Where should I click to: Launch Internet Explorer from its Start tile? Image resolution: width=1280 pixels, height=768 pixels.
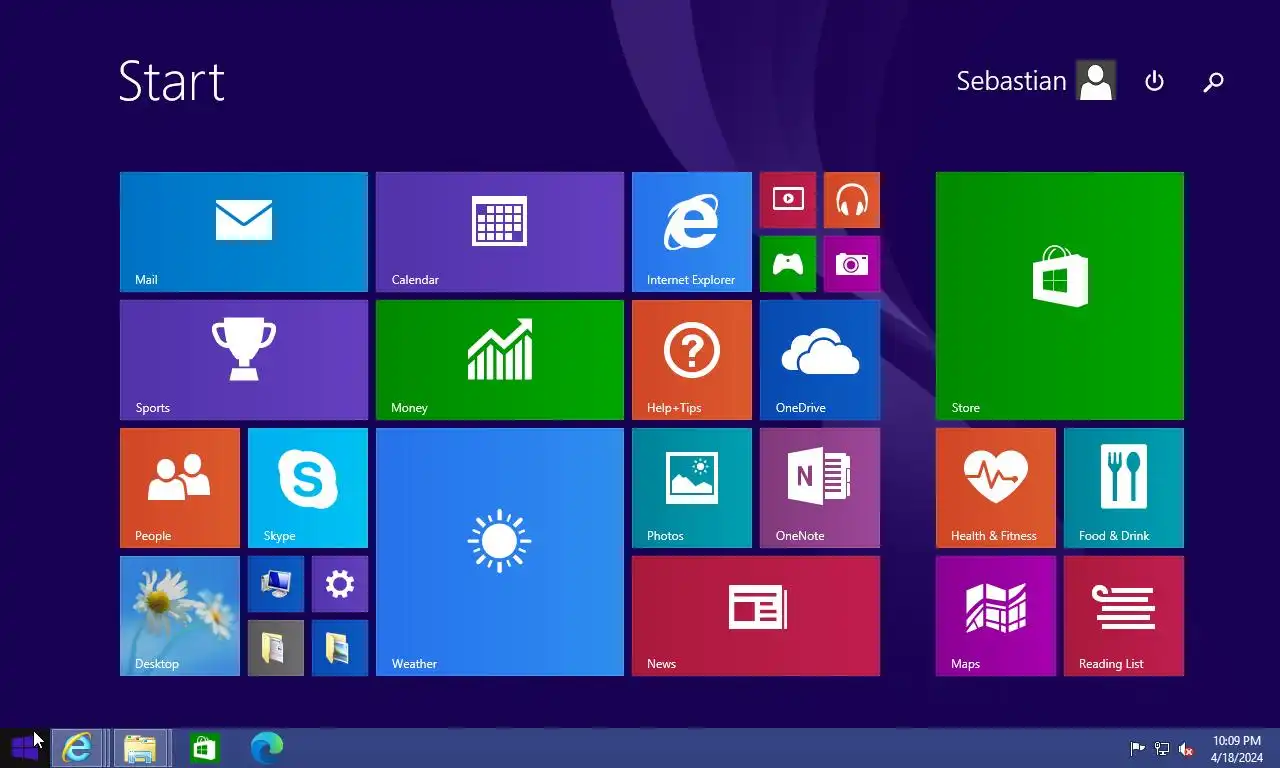692,232
